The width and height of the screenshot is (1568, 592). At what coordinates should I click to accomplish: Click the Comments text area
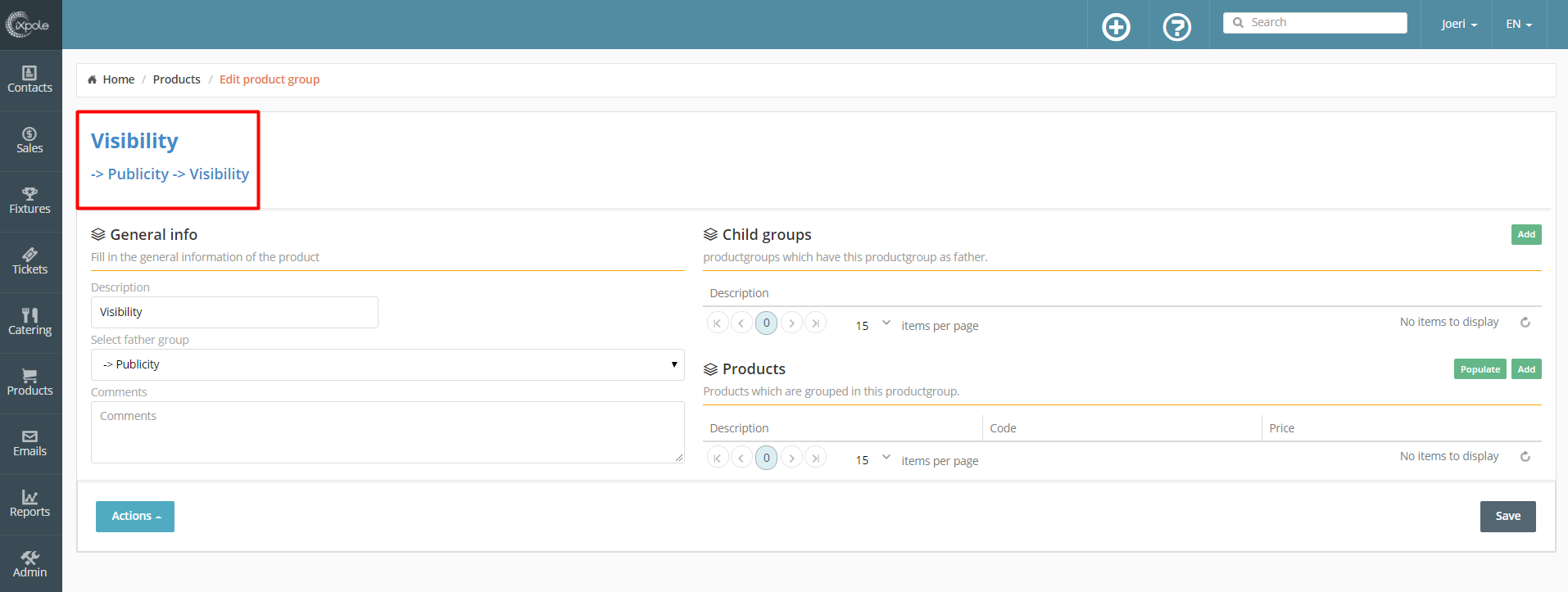[x=387, y=432]
